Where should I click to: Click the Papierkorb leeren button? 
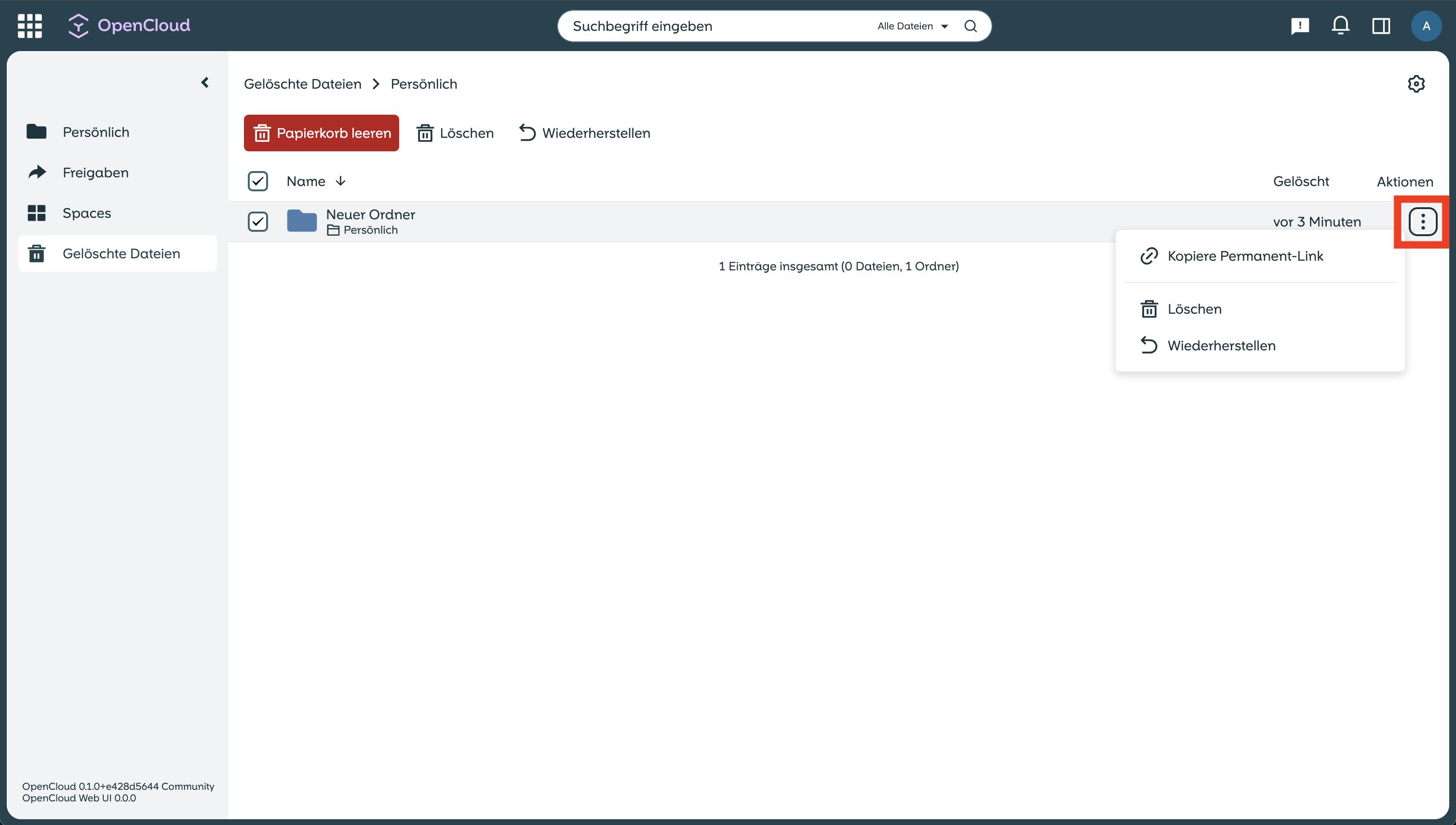(322, 133)
